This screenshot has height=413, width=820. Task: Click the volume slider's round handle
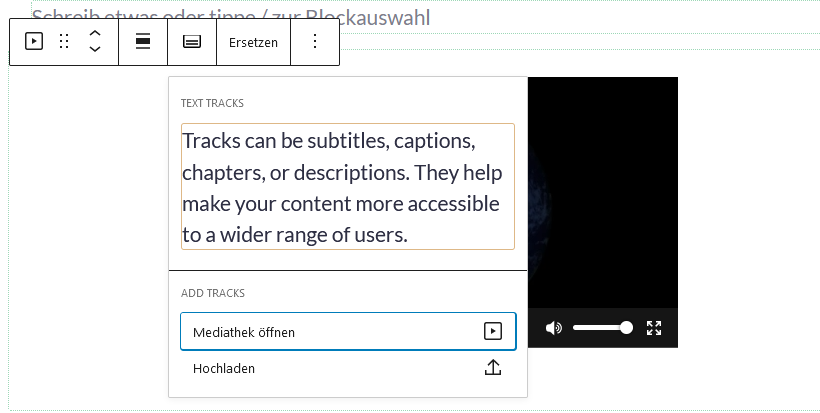tap(626, 328)
